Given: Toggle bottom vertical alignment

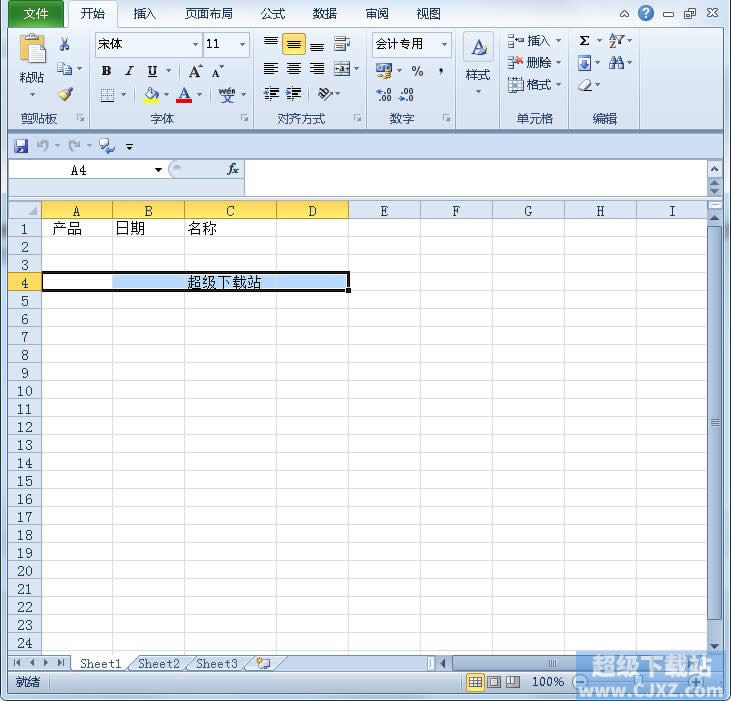Looking at the screenshot, I should coord(317,44).
